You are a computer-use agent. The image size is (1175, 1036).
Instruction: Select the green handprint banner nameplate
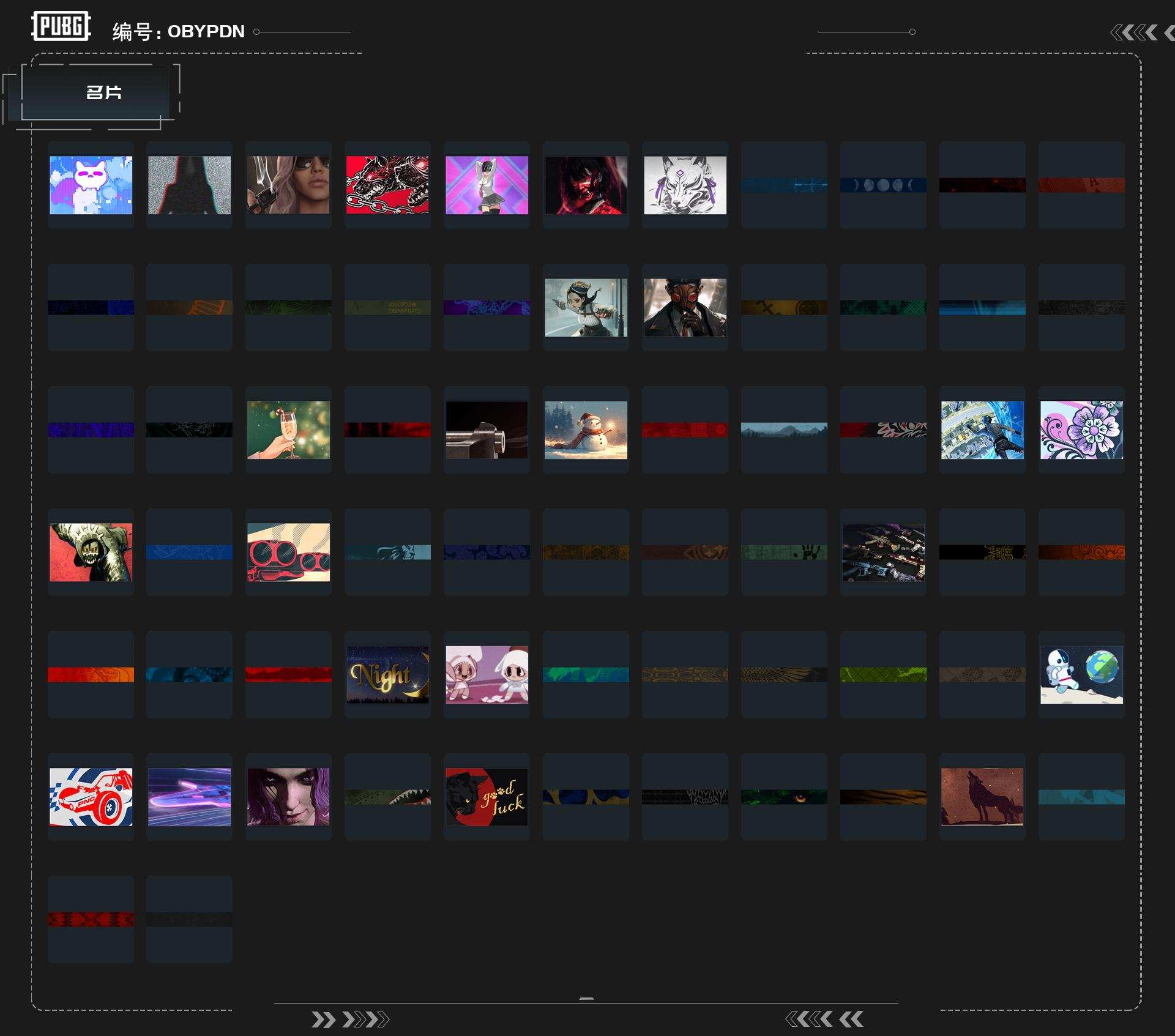(x=784, y=552)
